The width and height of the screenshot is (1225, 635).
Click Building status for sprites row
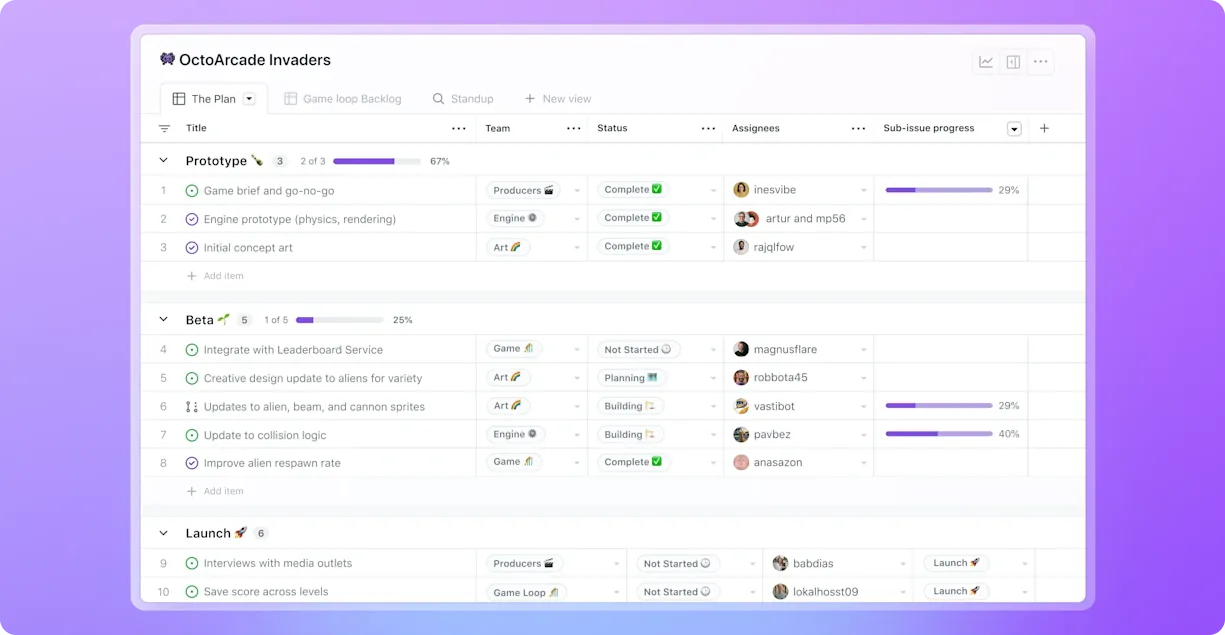pos(629,406)
